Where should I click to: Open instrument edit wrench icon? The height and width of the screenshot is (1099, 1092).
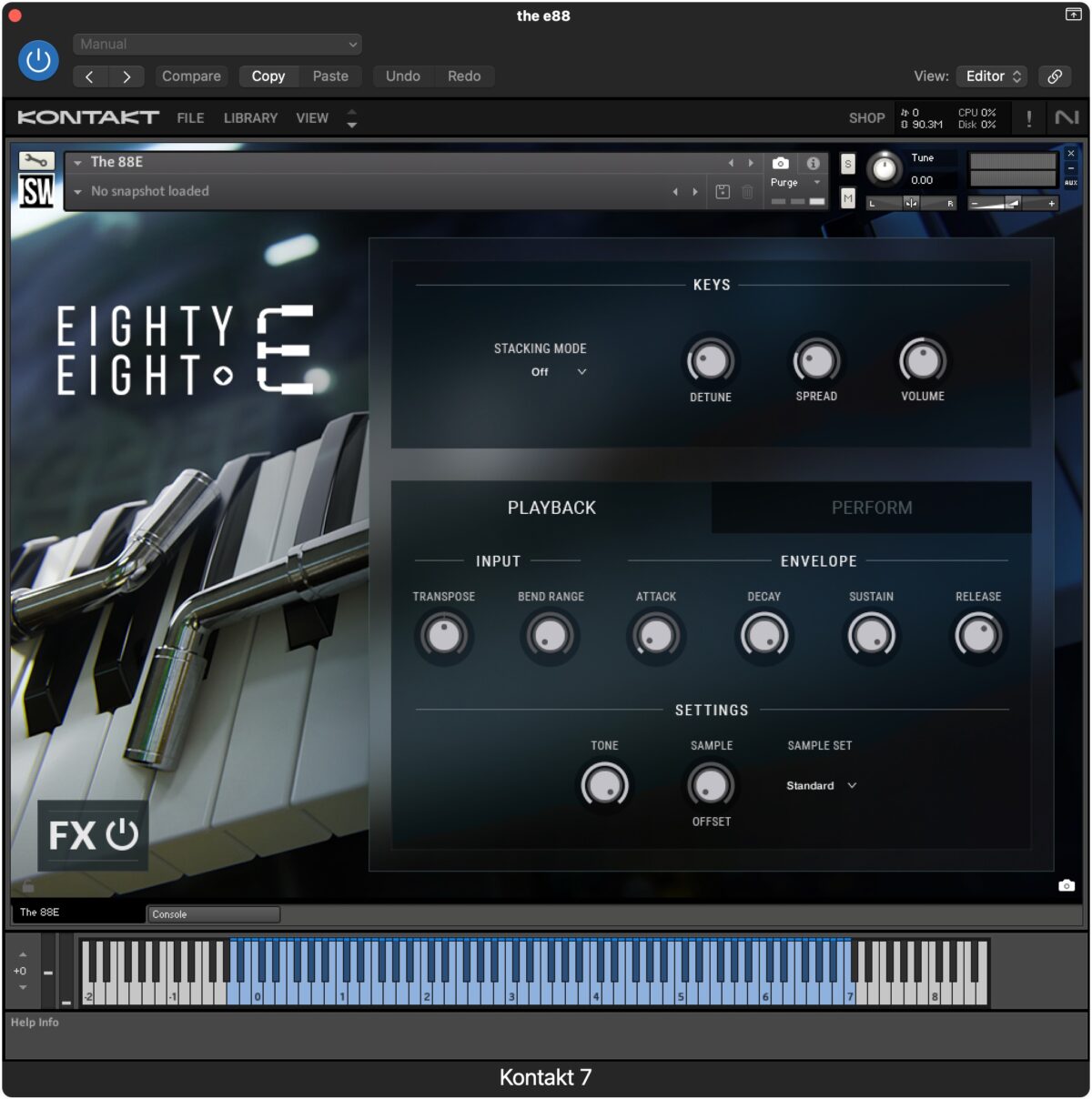(x=36, y=161)
